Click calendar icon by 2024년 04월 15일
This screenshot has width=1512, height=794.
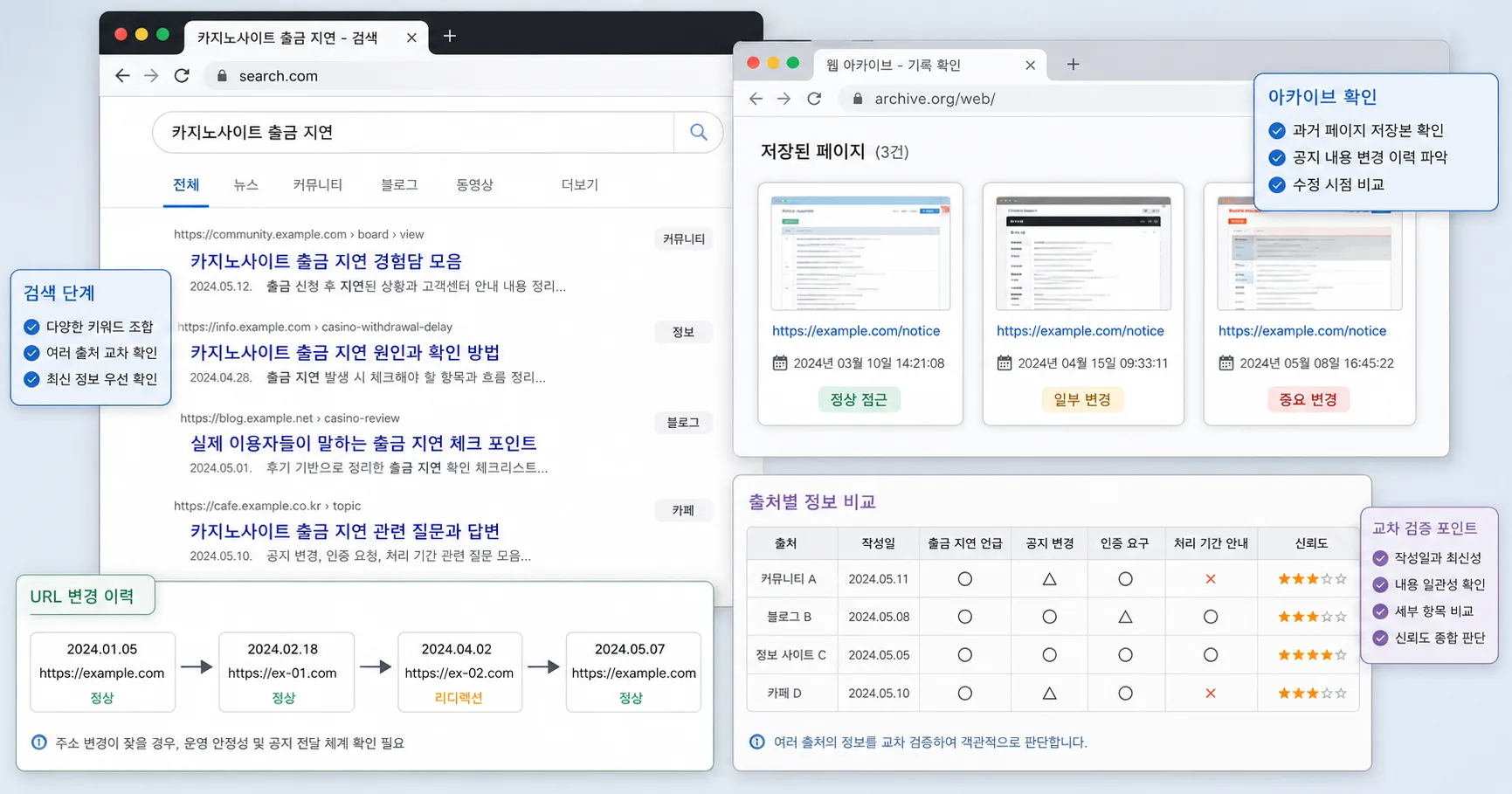coord(1005,362)
